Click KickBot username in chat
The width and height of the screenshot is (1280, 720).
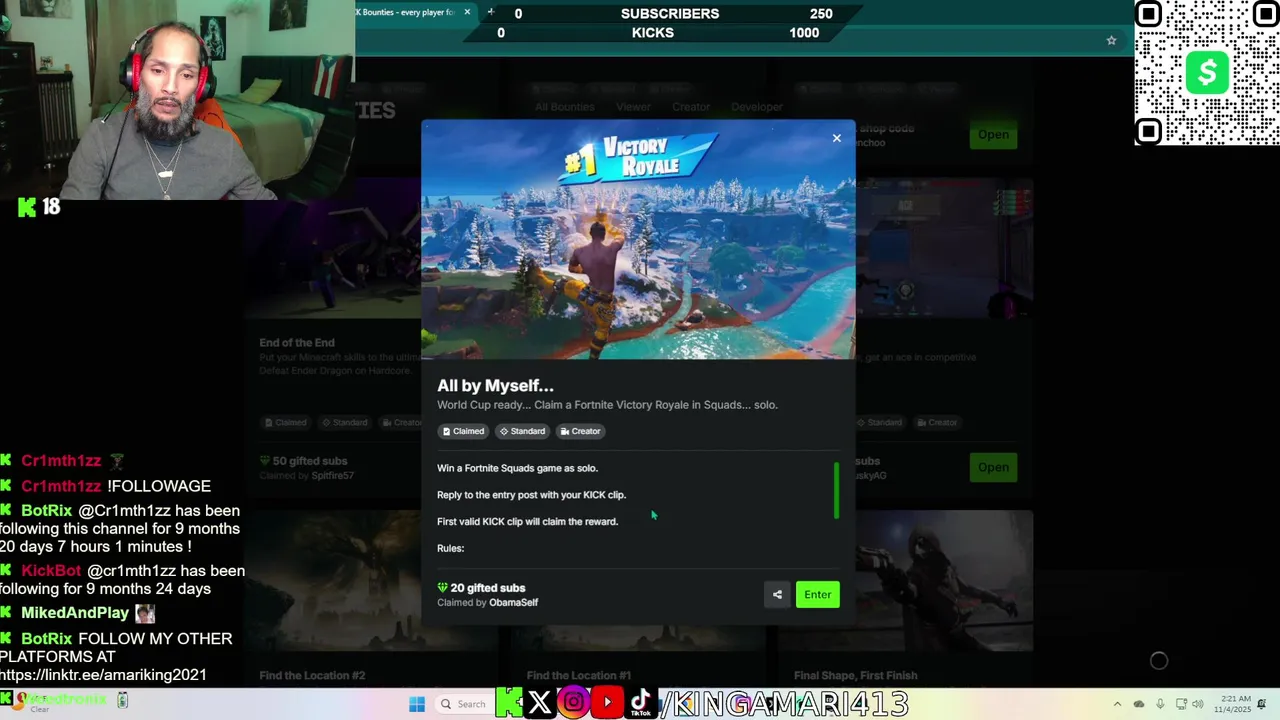(51, 571)
